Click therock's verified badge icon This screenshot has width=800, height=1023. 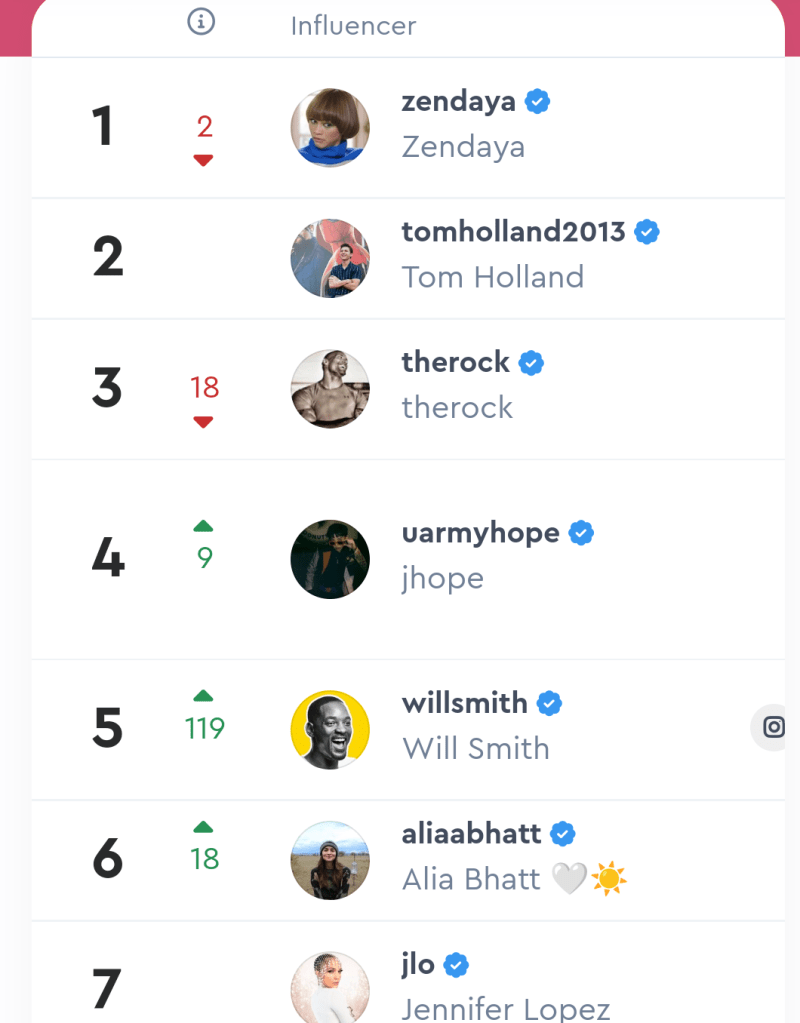[x=532, y=362]
